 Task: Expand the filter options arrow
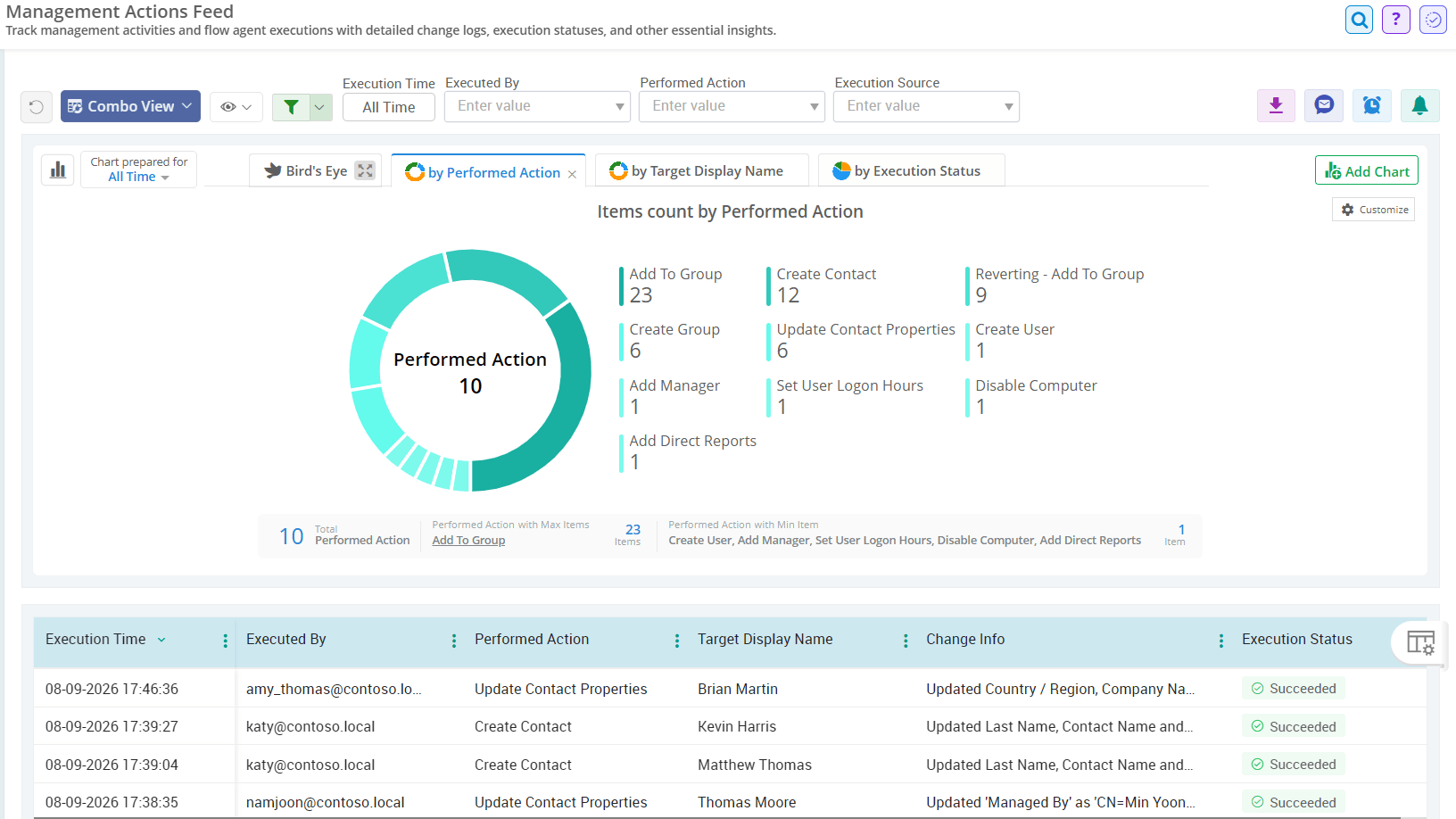(x=320, y=107)
